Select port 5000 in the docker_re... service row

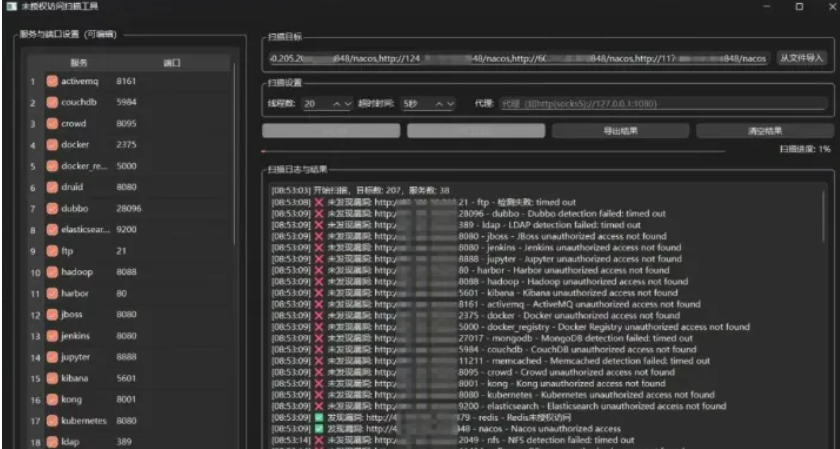click(126, 166)
